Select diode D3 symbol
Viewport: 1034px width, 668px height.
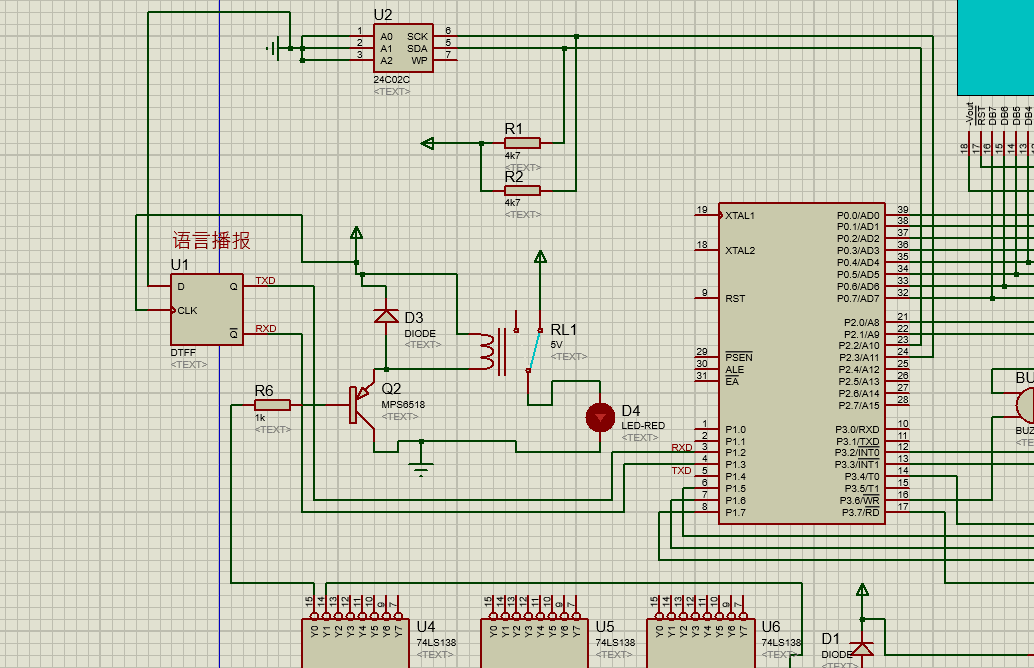tap(386, 317)
